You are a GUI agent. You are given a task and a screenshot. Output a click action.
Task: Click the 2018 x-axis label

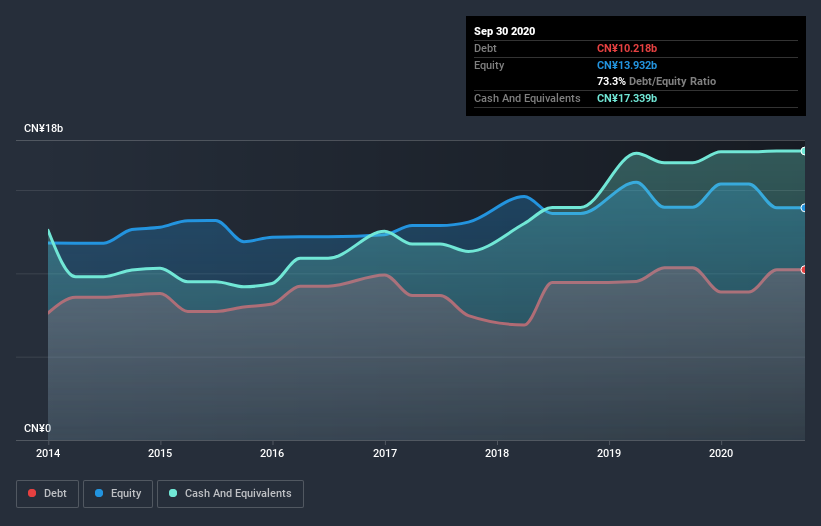(496, 453)
